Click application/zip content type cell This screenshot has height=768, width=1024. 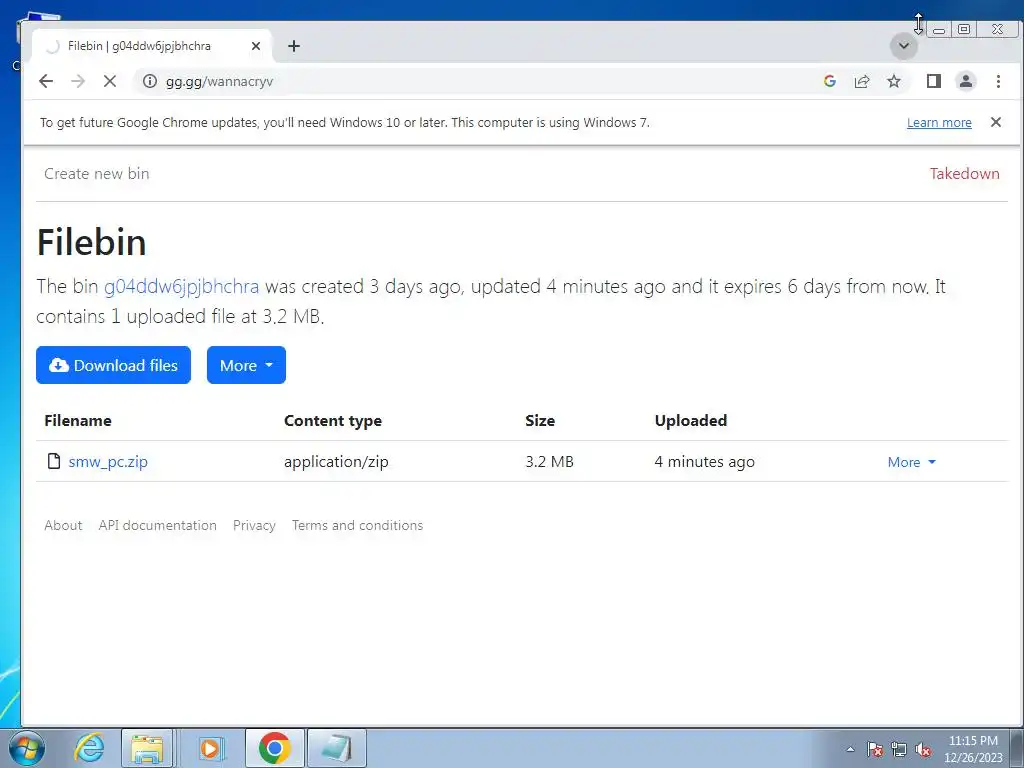coord(336,462)
